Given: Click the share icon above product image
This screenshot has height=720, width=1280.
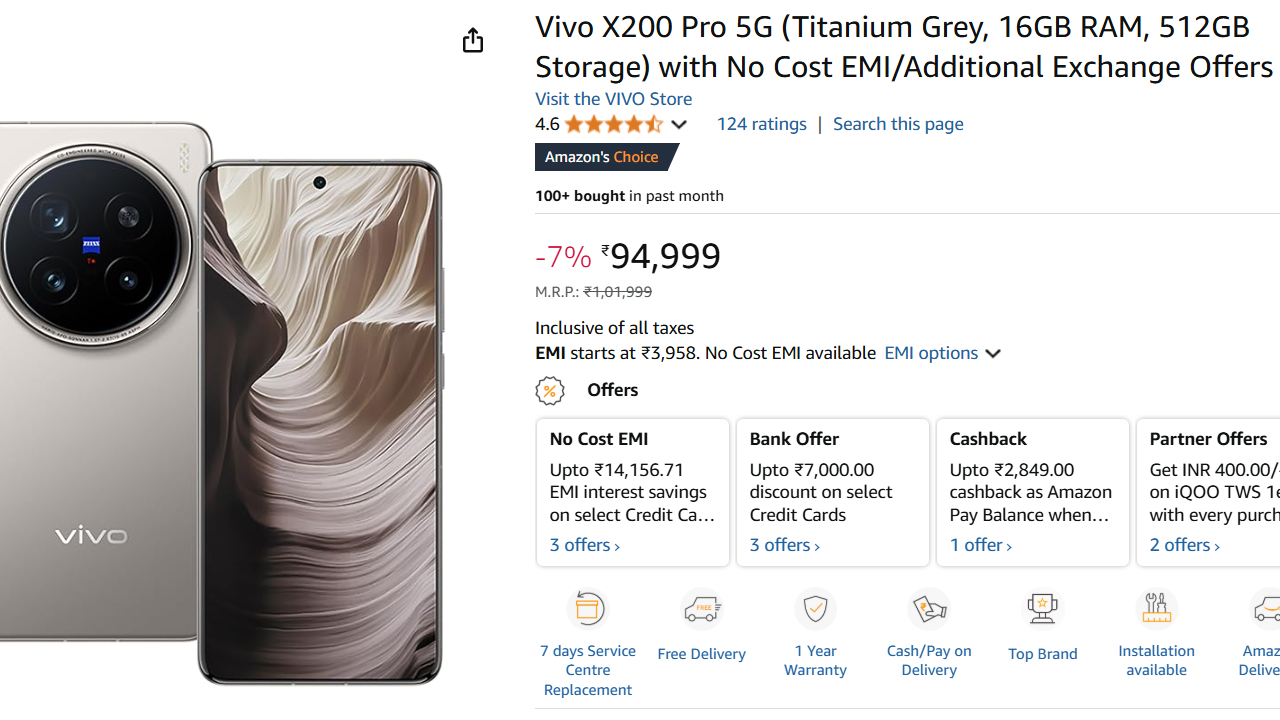Looking at the screenshot, I should point(473,40).
